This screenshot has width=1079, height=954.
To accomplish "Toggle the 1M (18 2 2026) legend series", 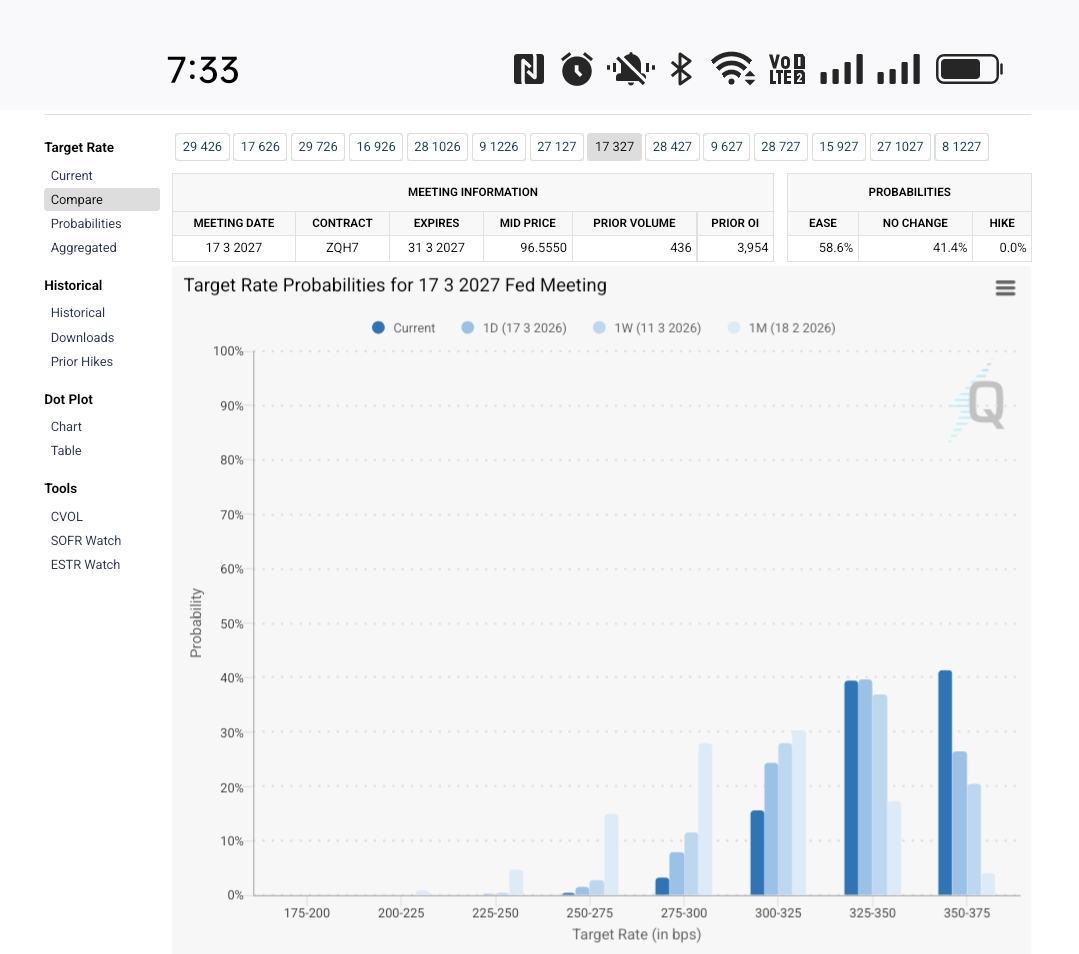I will (780, 328).
